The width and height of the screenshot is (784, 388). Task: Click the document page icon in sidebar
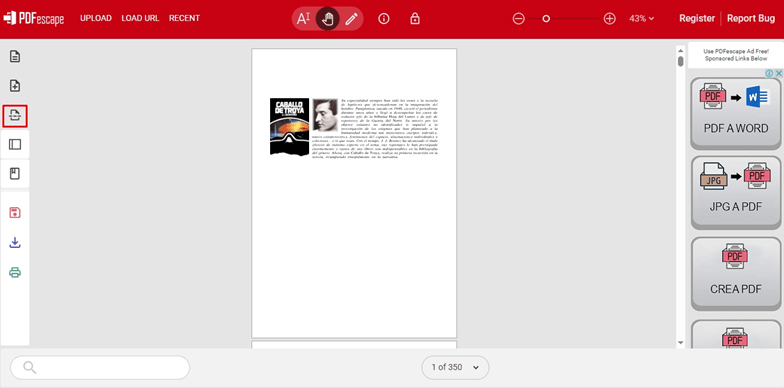[x=15, y=56]
